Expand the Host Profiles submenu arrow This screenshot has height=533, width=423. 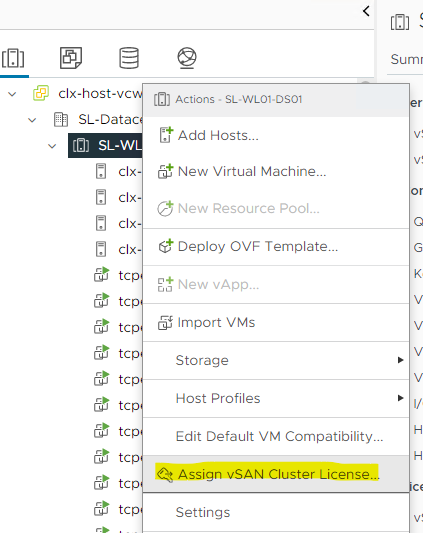pos(401,398)
